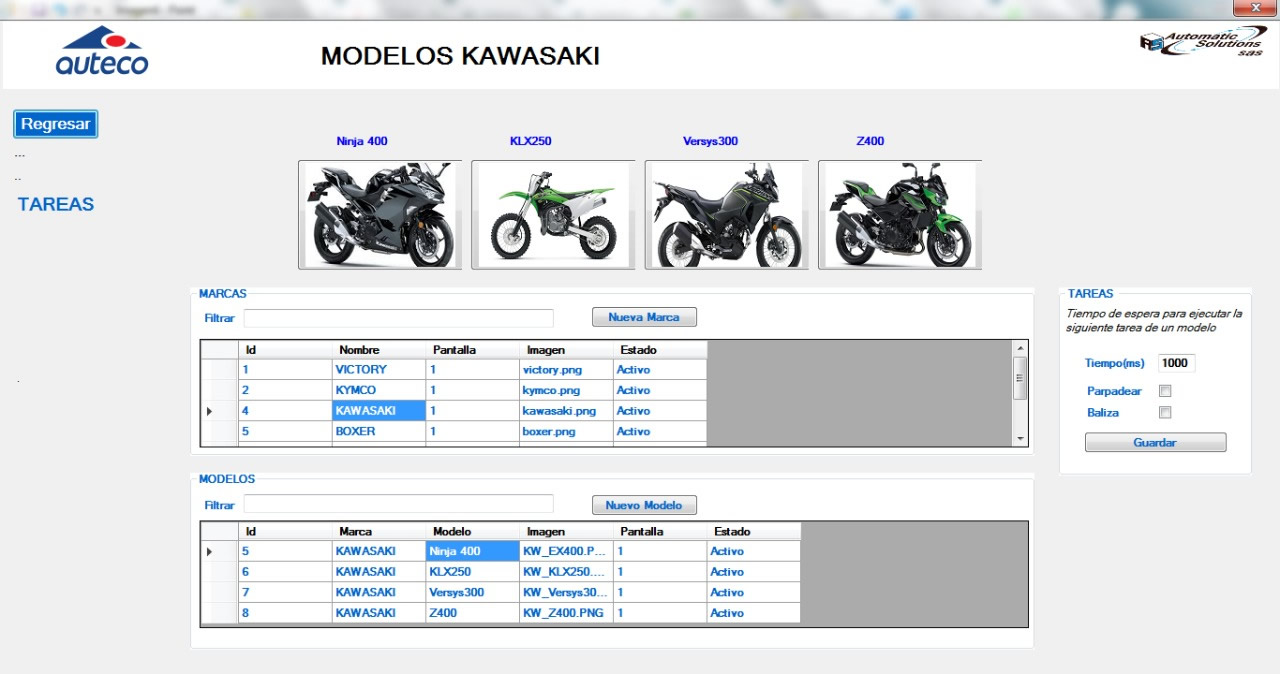This screenshot has height=674, width=1280.
Task: Select the VICTORY cell in MARCAS grid
Action: click(x=379, y=369)
